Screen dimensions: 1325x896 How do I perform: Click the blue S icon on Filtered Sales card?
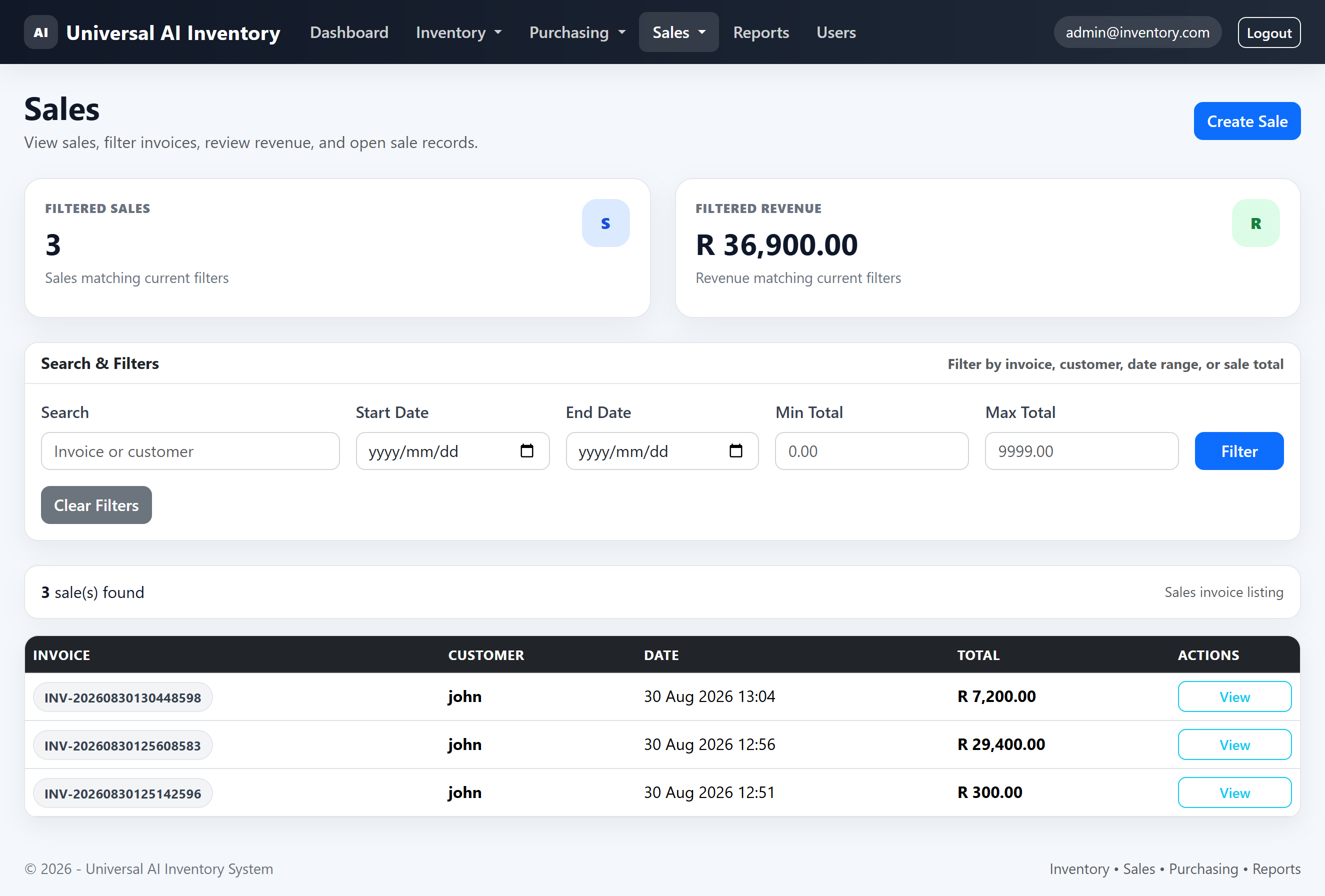tap(605, 223)
